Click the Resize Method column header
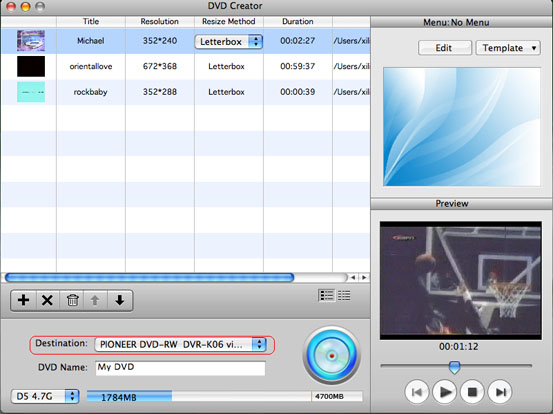 (229, 22)
